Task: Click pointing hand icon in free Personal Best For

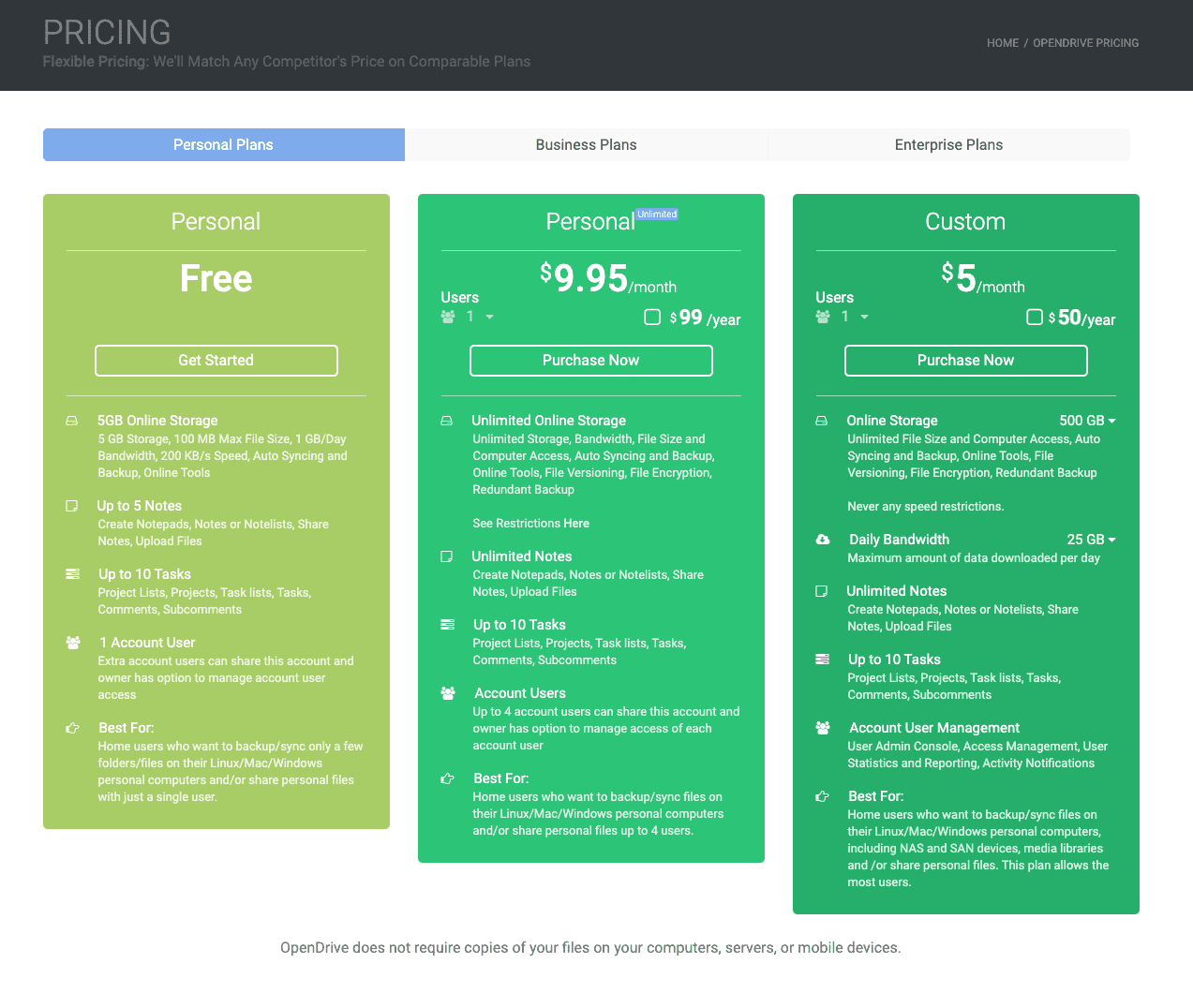Action: (72, 728)
